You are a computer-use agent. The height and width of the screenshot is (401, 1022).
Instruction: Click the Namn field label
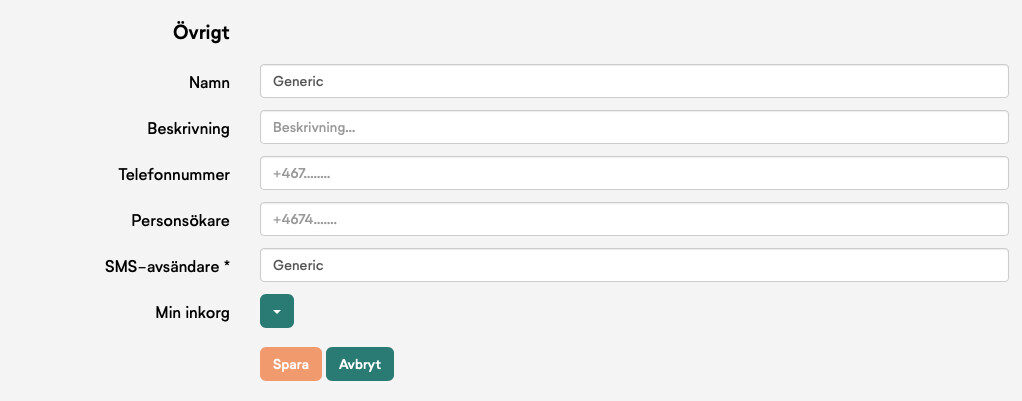click(209, 83)
